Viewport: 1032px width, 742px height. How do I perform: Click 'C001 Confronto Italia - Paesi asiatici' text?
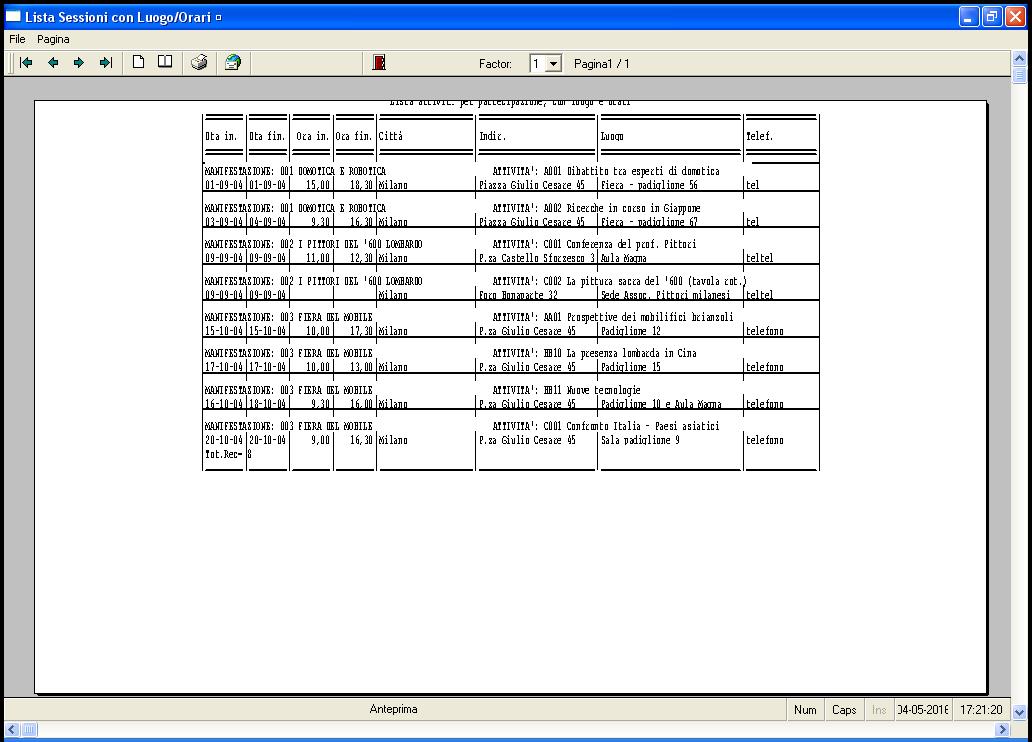(631, 426)
